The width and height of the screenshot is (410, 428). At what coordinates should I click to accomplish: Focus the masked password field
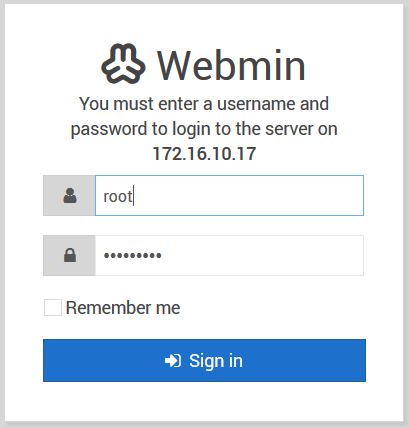[229, 255]
